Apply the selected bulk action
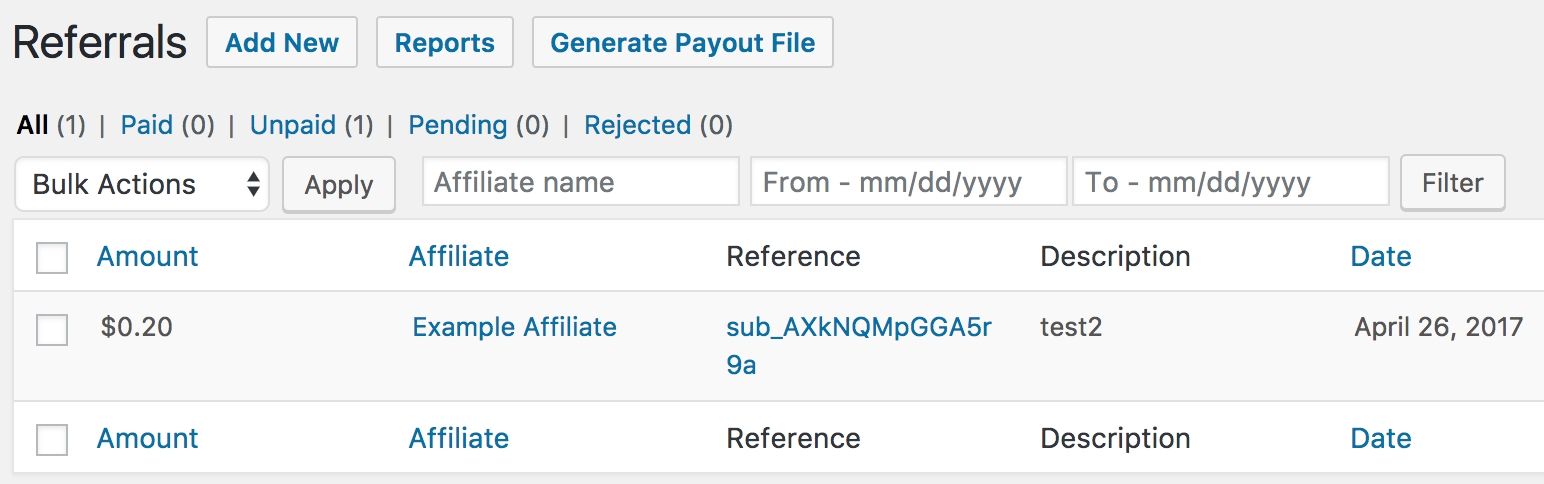Screen dimensions: 1544x484 click(x=339, y=184)
